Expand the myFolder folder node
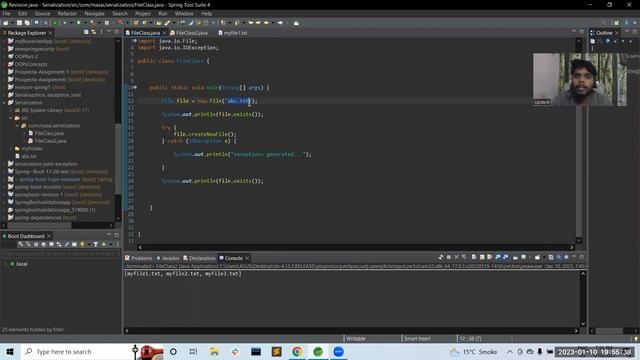The width and height of the screenshot is (640, 360). (11, 149)
